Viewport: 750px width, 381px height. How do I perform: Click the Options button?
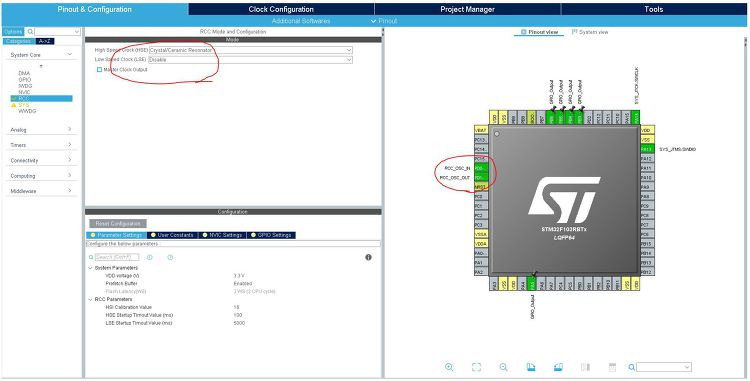(x=13, y=32)
